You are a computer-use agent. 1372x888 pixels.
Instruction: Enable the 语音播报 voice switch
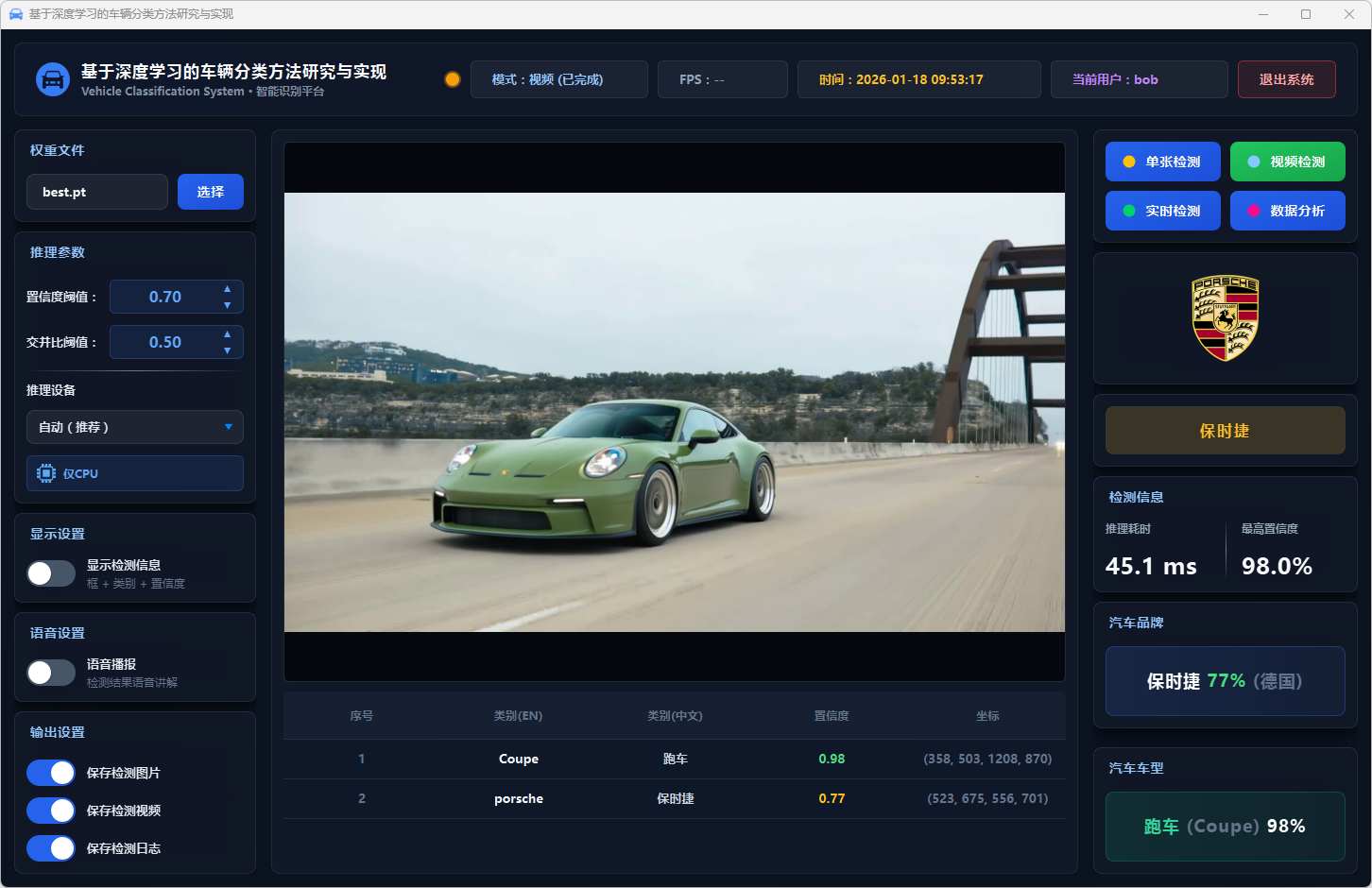tap(51, 673)
